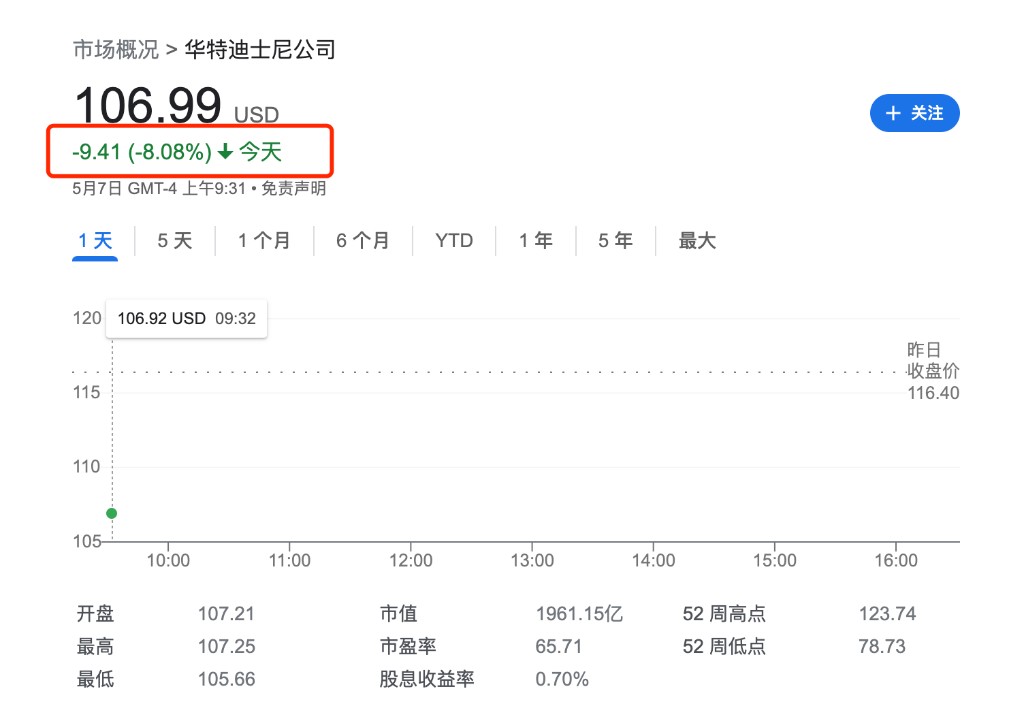
Task: Click the 市盈率 value 65.71
Action: click(x=558, y=647)
